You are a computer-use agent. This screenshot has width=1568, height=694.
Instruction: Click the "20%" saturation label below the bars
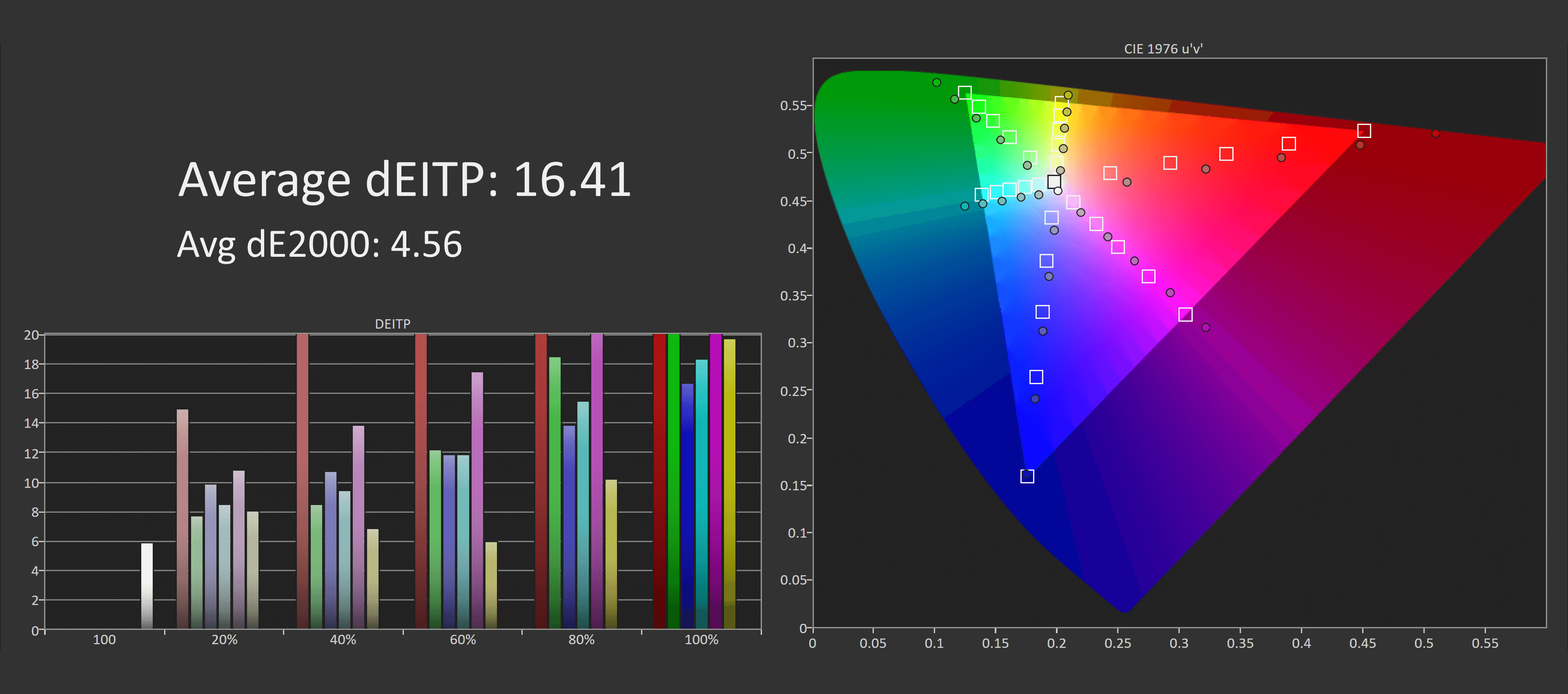[x=225, y=640]
